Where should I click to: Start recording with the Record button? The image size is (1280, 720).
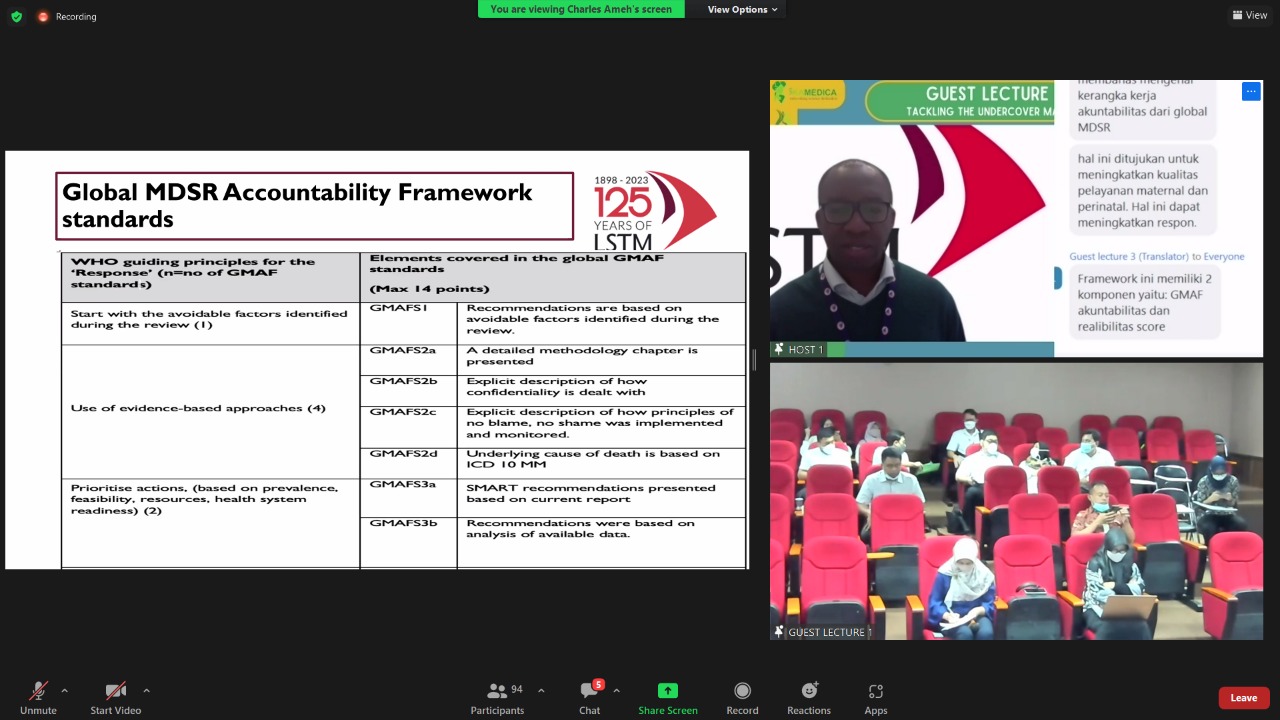pos(742,697)
